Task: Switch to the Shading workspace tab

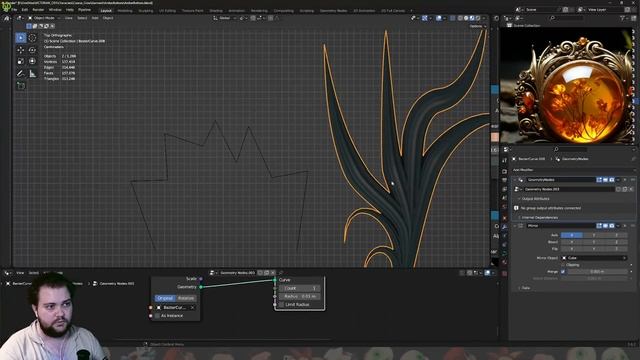Action: coord(216,11)
